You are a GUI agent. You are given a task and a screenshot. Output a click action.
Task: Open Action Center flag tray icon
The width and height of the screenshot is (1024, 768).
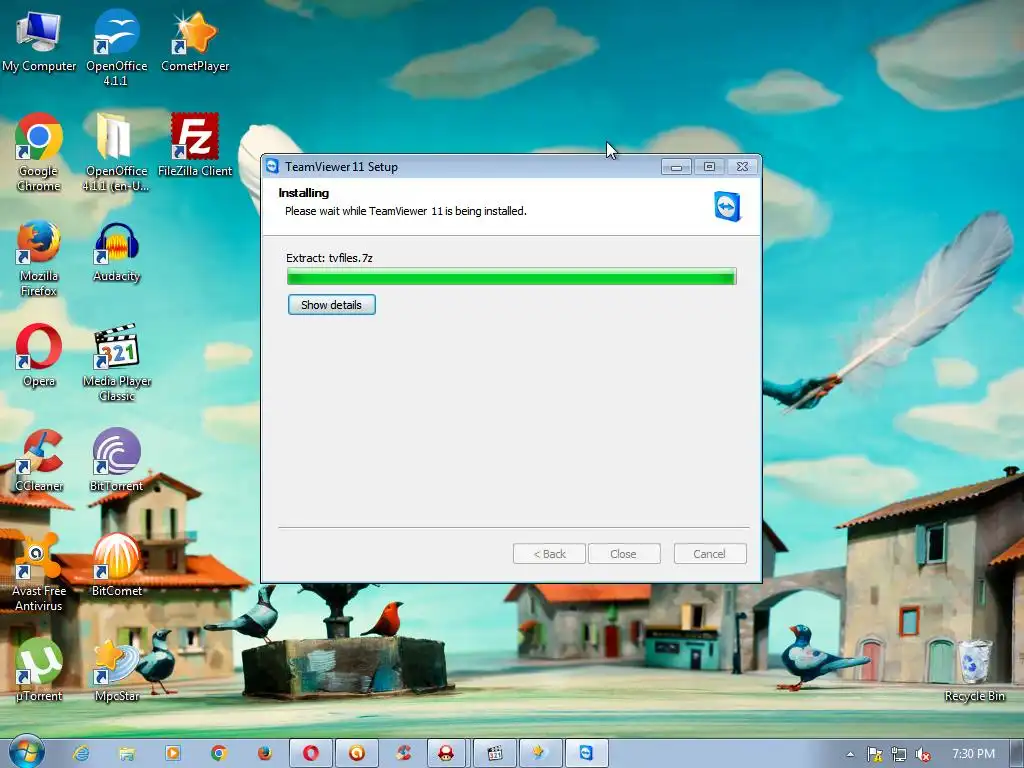point(874,754)
